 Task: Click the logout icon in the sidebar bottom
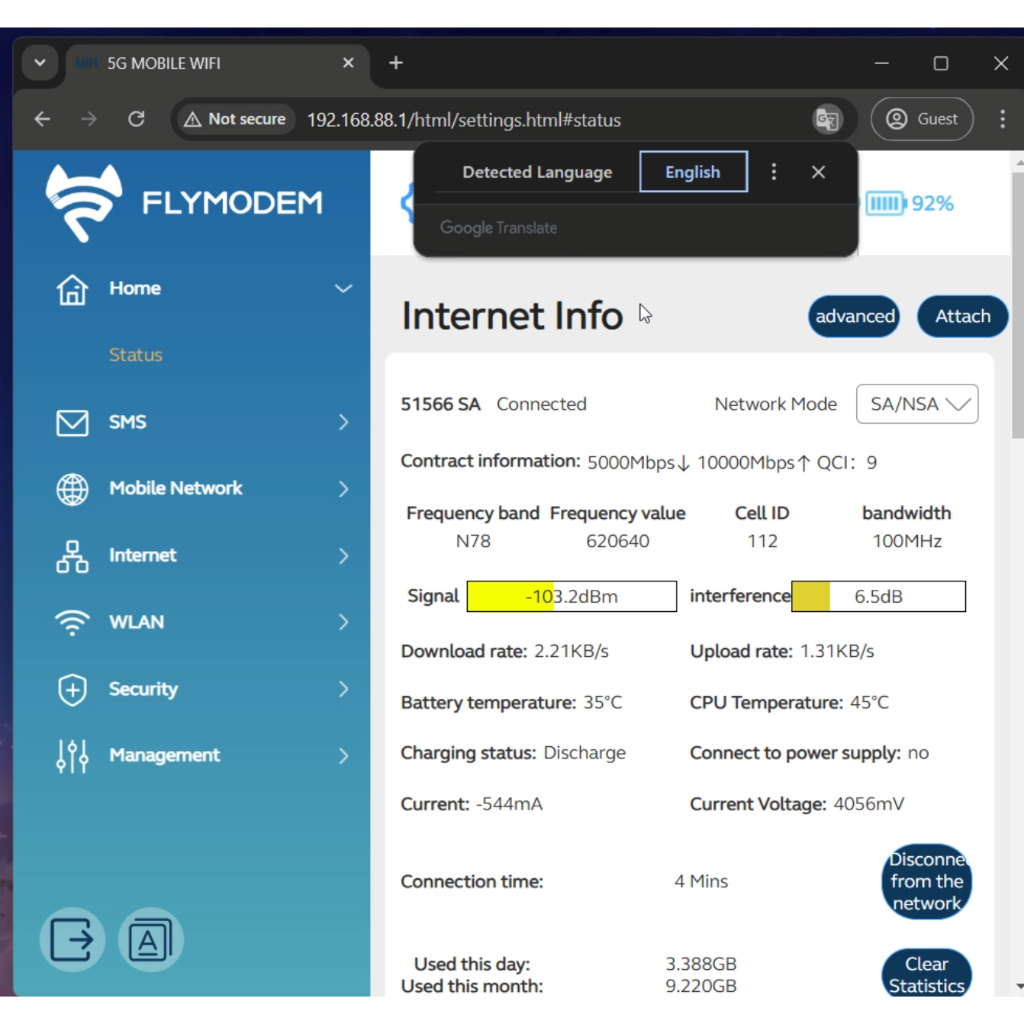coord(72,940)
